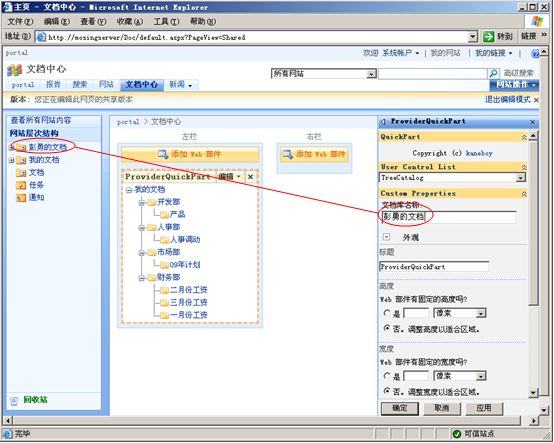Click the 文档中心 site logo icon

(14, 70)
